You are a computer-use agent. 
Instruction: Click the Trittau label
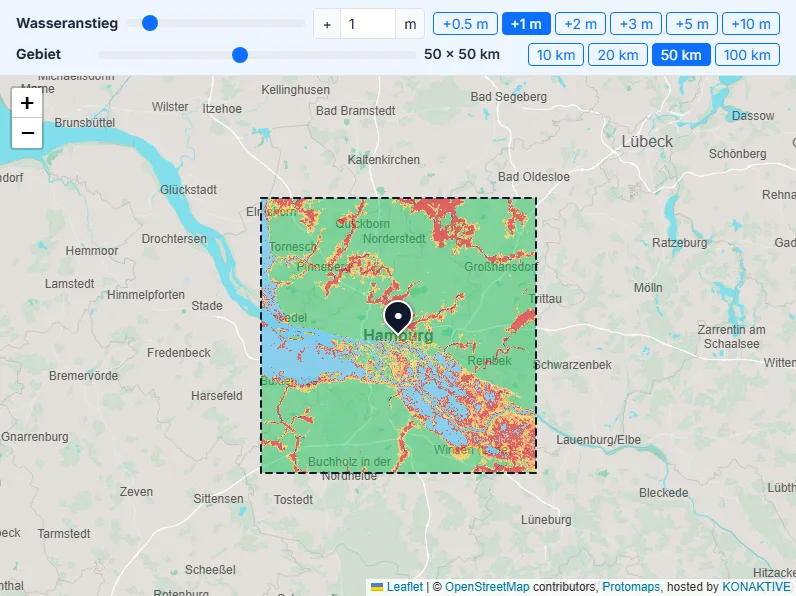545,299
